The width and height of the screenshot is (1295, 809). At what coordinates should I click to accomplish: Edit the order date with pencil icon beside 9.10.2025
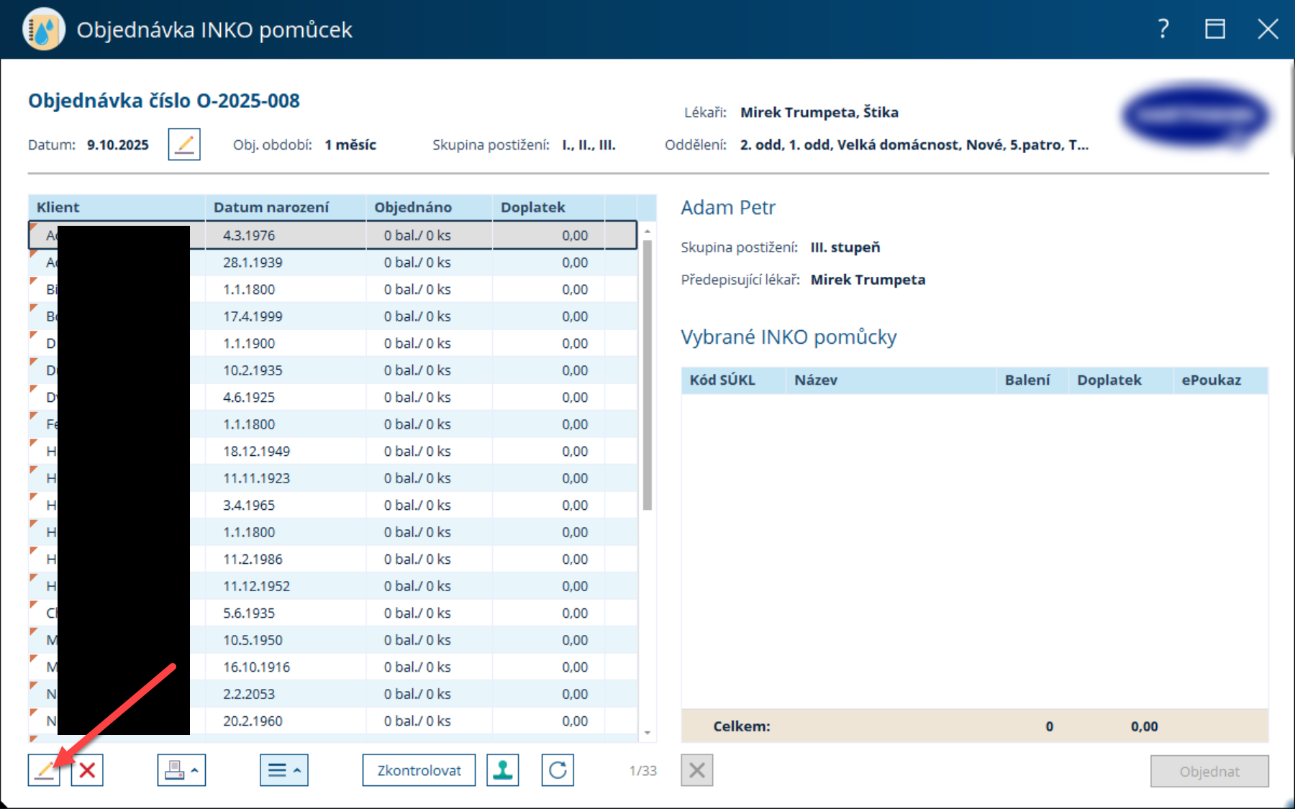[x=184, y=144]
